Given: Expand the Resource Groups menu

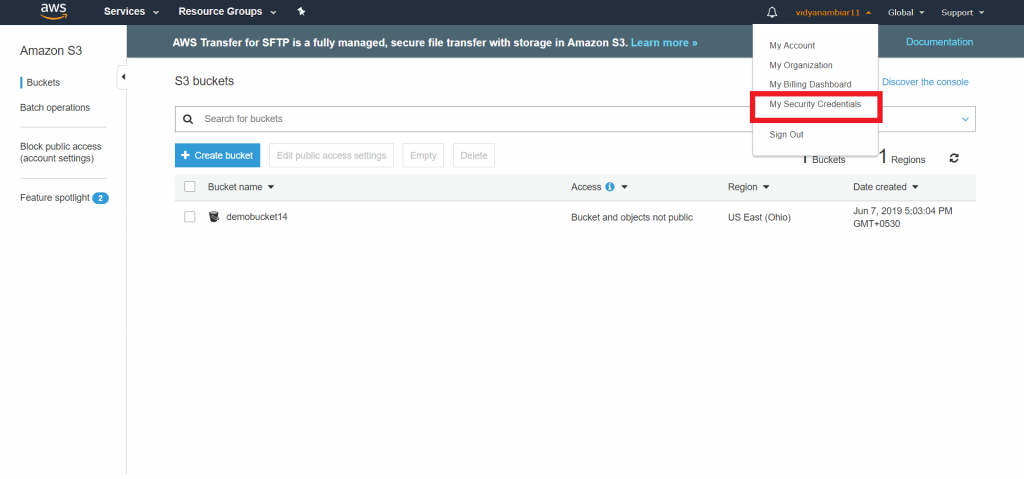Looking at the screenshot, I should [227, 12].
